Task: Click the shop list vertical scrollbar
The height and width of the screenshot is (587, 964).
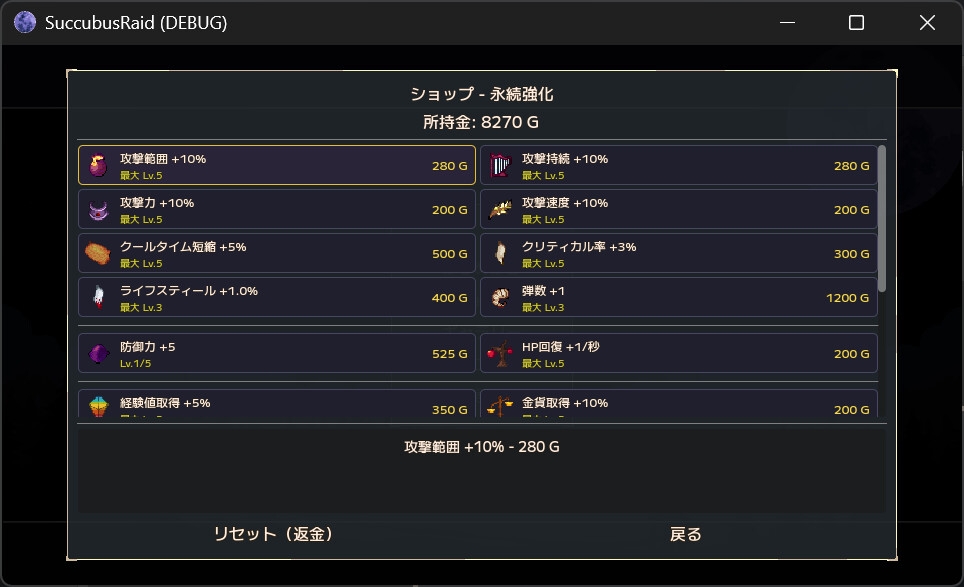Action: (882, 219)
